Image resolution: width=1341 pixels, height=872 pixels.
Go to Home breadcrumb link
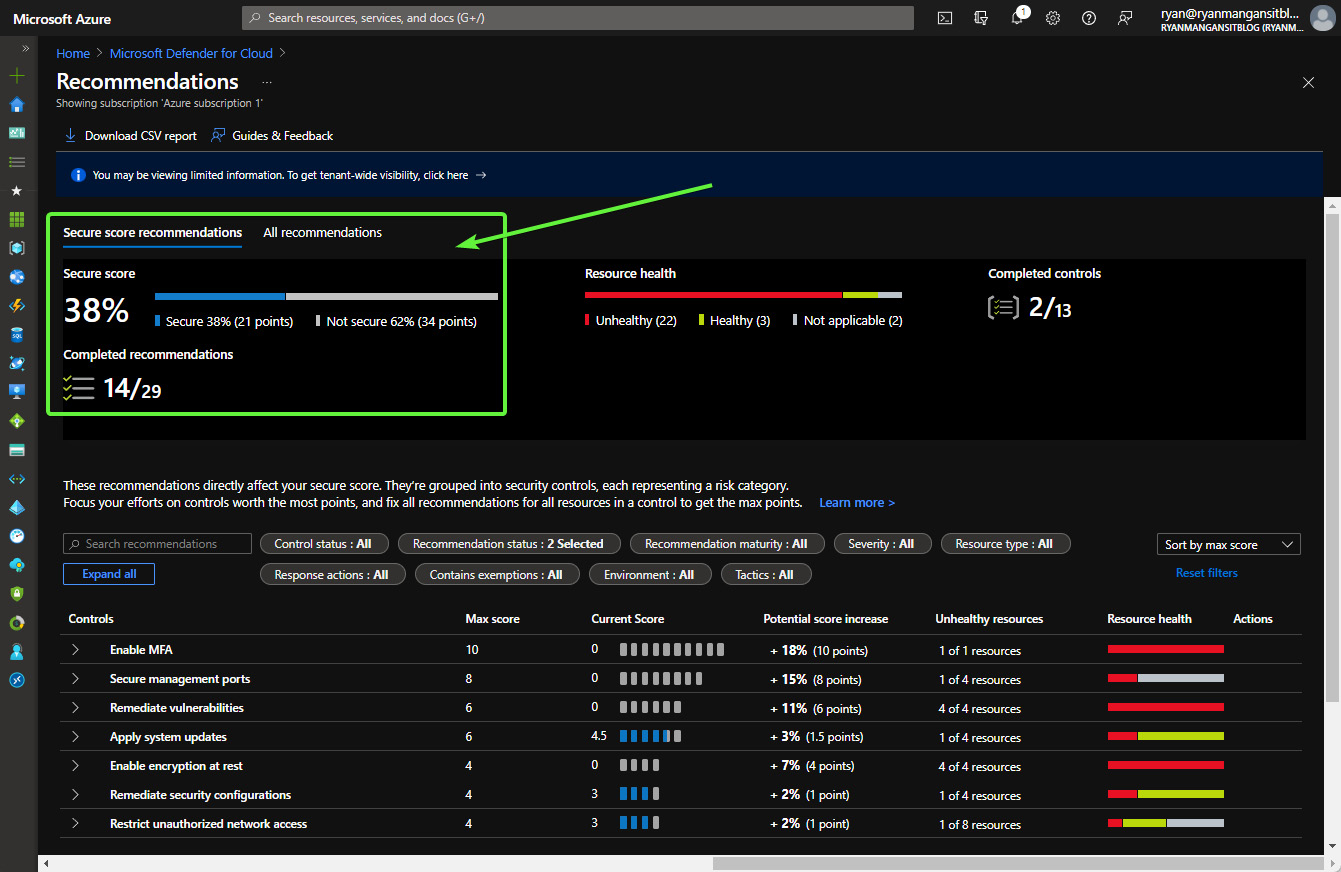pyautogui.click(x=73, y=54)
